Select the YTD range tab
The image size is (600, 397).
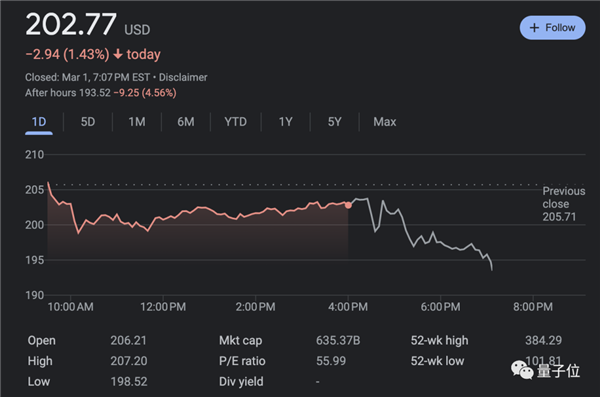[235, 122]
